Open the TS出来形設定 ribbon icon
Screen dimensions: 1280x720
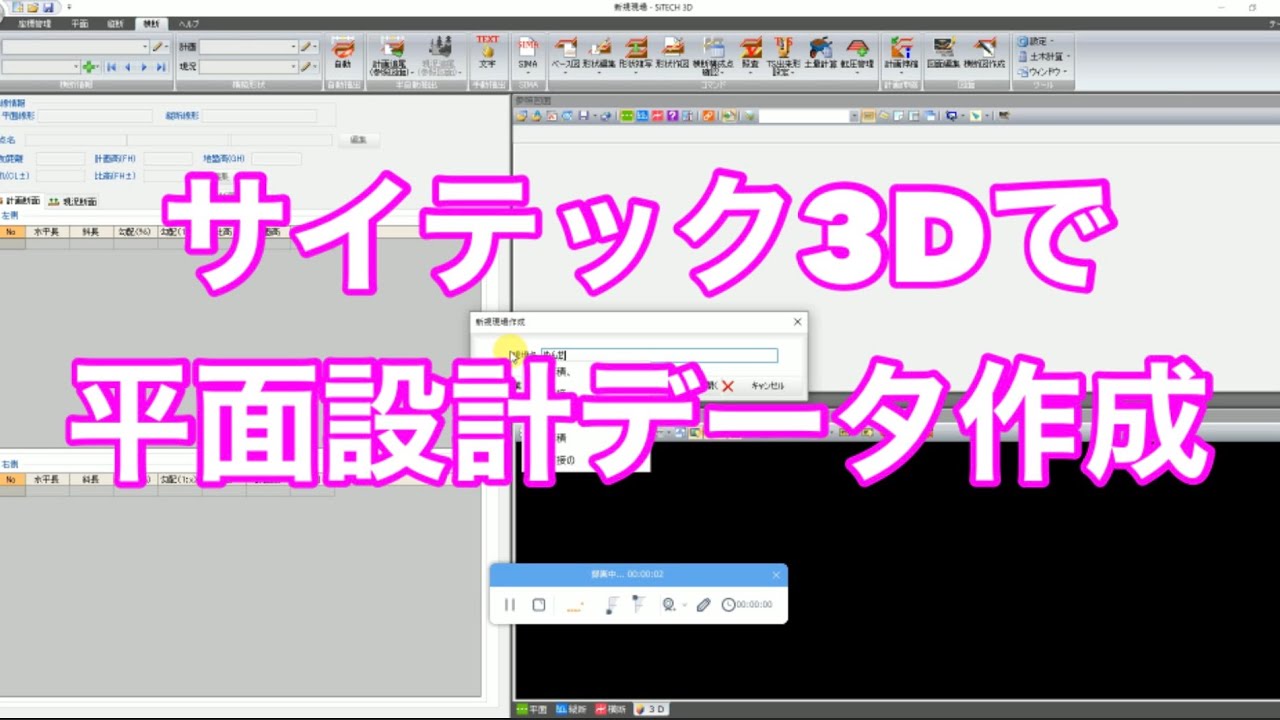784,57
